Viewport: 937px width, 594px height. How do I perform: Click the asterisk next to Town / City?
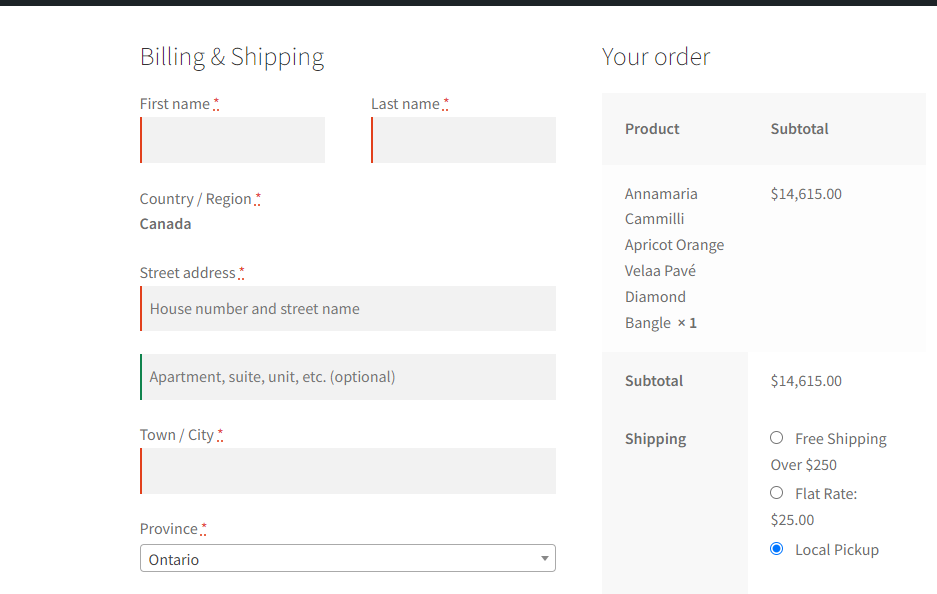pyautogui.click(x=220, y=434)
